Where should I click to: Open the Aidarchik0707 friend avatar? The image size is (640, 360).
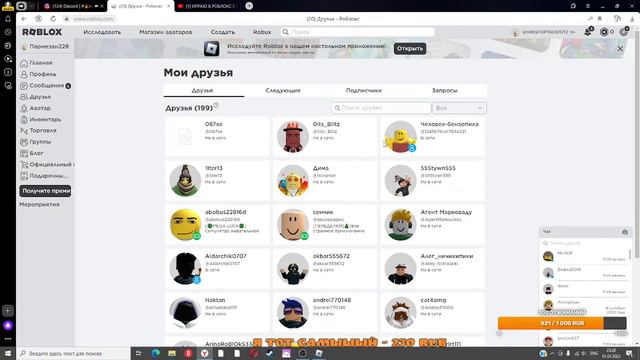tap(185, 269)
